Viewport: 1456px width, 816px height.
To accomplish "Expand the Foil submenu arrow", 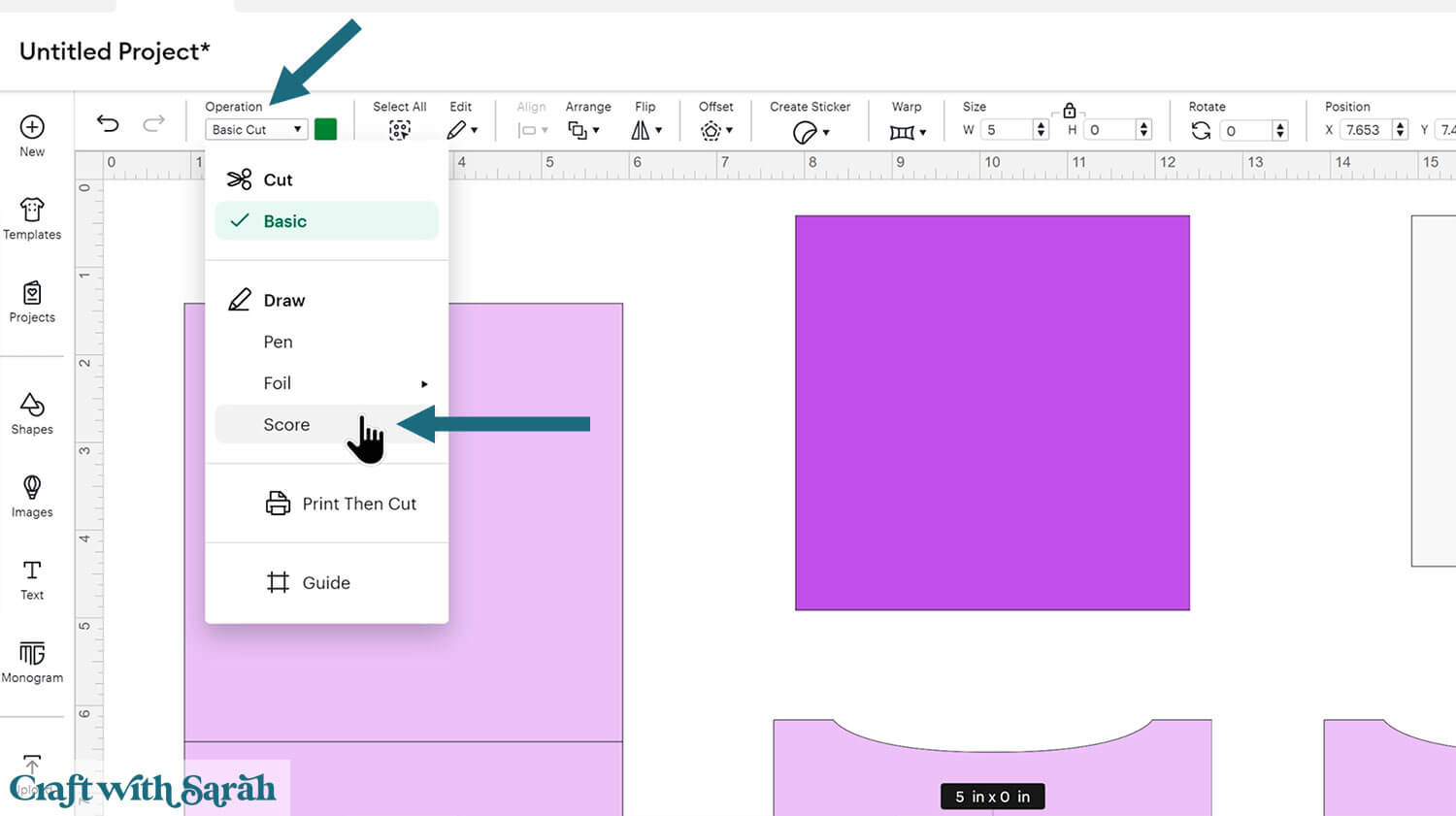I will point(424,384).
